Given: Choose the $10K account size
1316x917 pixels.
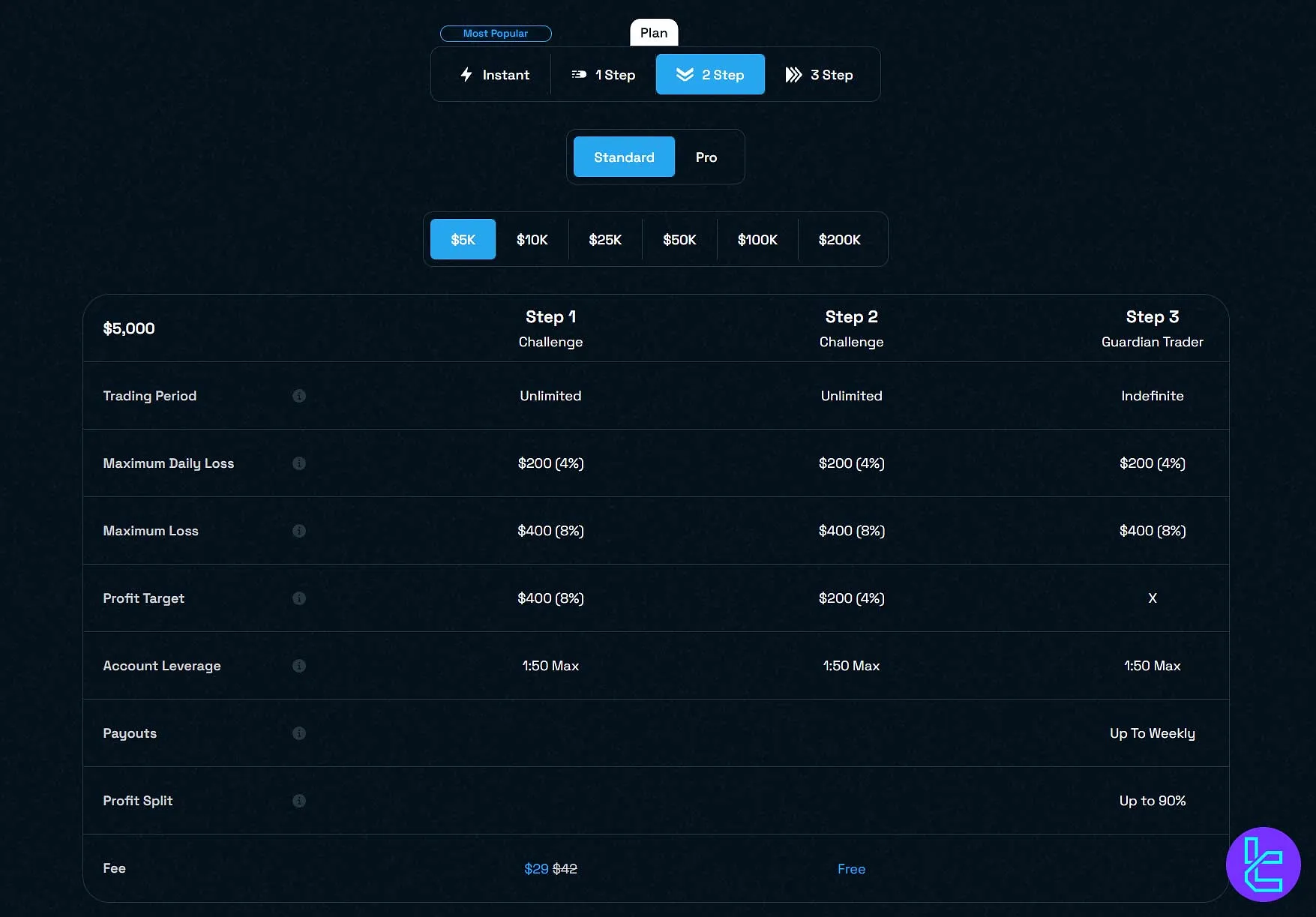Looking at the screenshot, I should 532,240.
